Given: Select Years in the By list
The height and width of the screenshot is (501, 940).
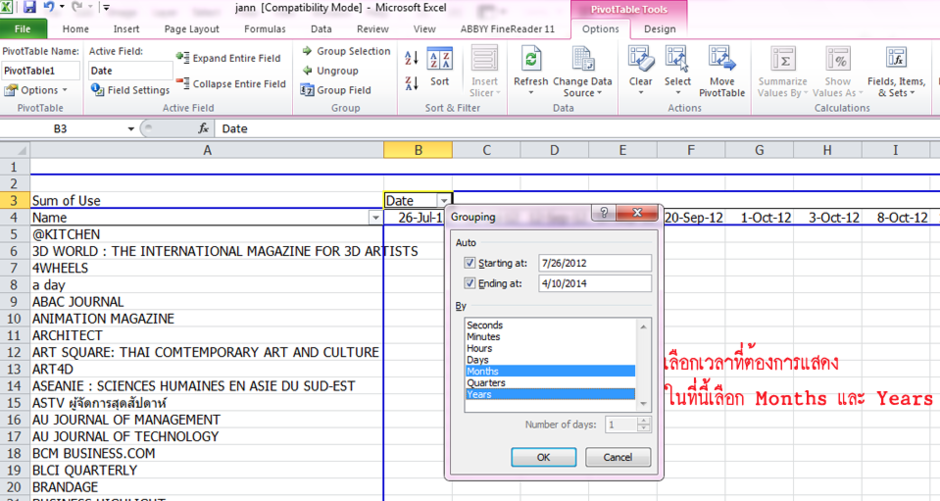Looking at the screenshot, I should coord(550,394).
